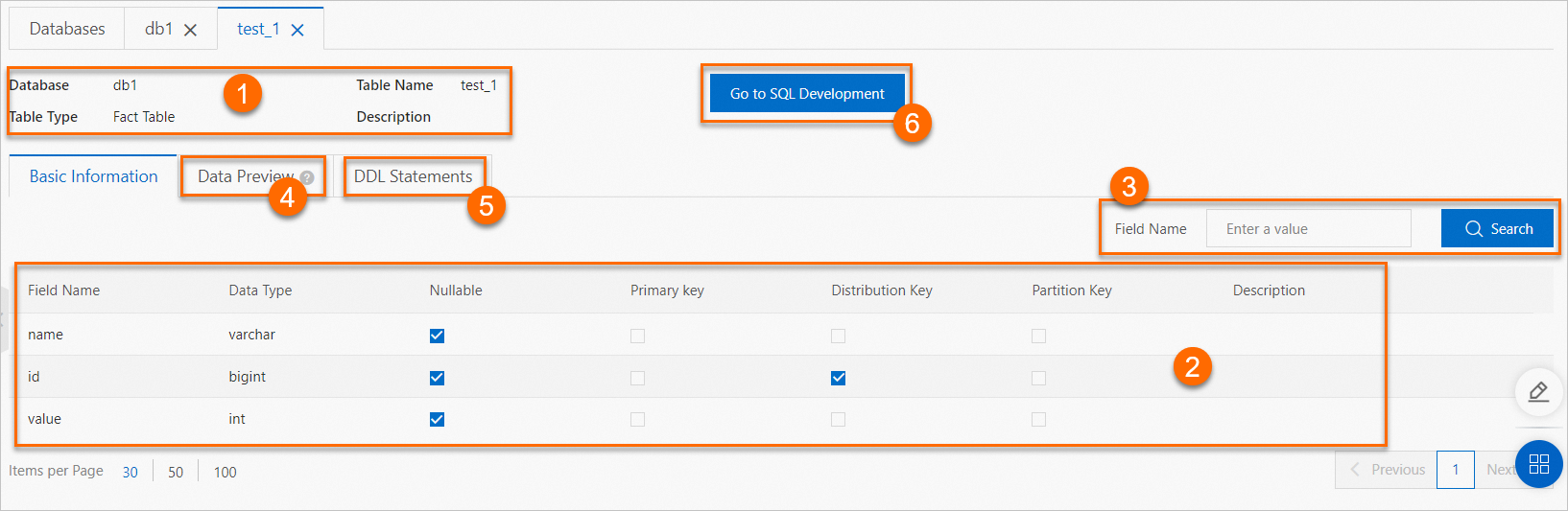Check Primary key box for name
This screenshot has height=511, width=1568.
click(x=637, y=336)
